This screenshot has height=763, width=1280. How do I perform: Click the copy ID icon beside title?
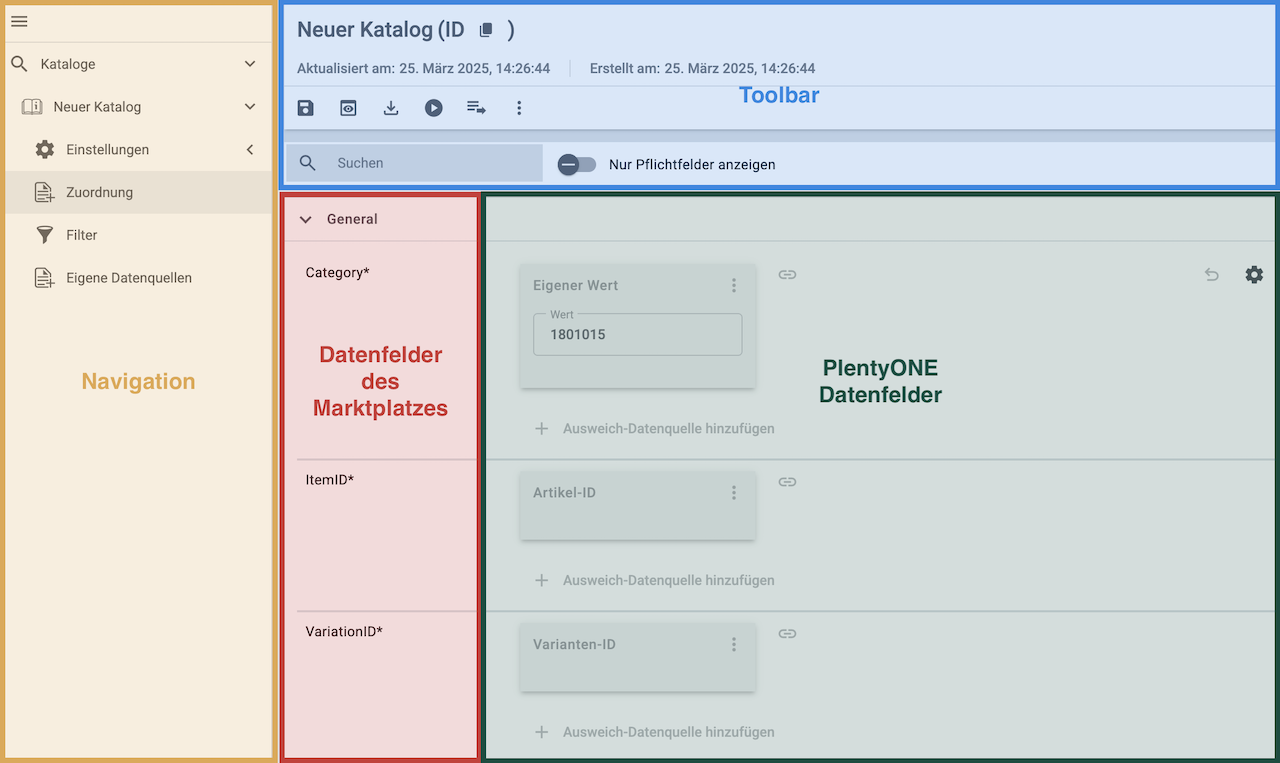(486, 30)
